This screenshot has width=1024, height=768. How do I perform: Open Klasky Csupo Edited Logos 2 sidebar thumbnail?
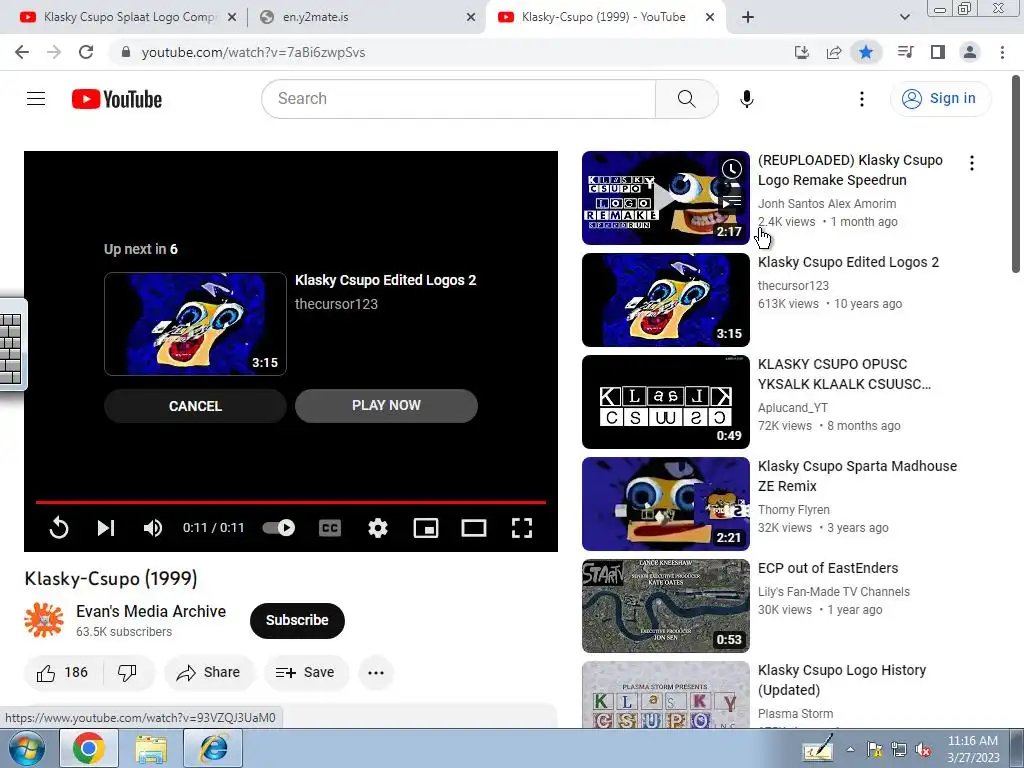pos(665,300)
